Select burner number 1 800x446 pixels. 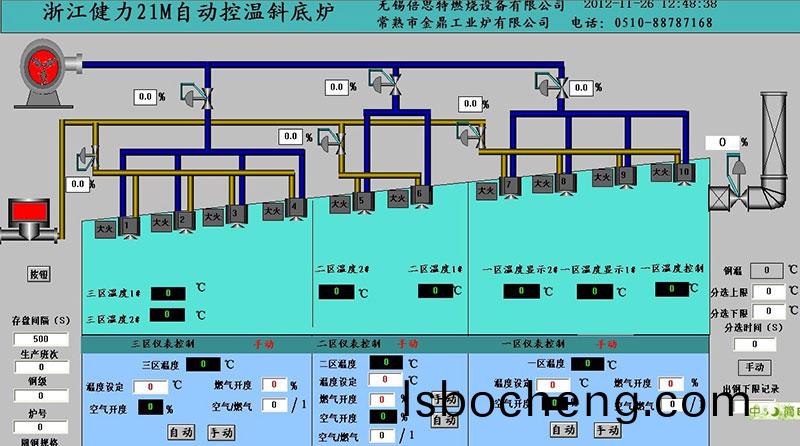129,227
